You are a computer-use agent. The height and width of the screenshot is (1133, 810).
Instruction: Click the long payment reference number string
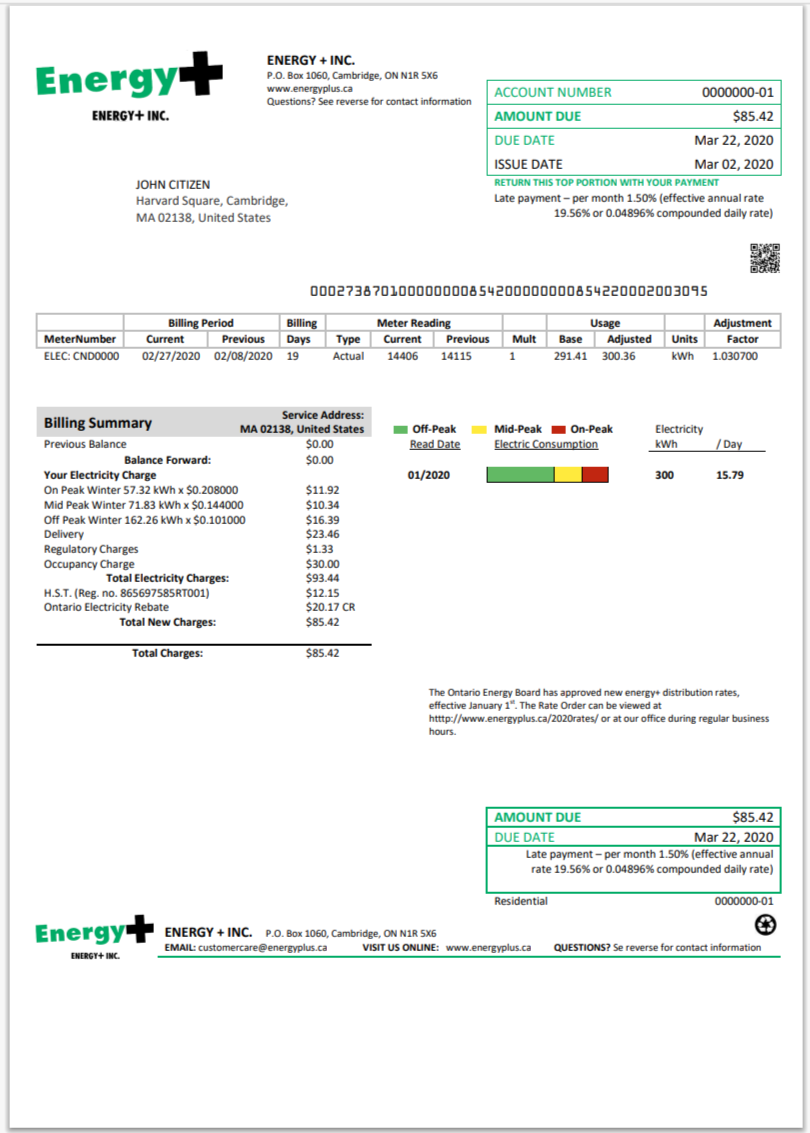click(508, 291)
